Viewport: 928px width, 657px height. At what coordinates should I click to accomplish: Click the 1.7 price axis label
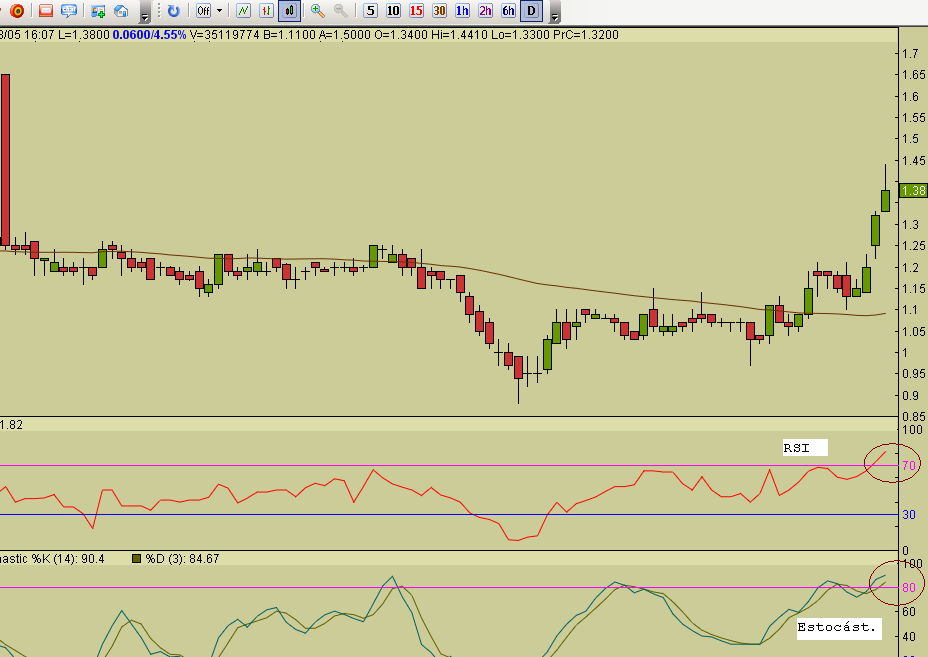point(910,54)
